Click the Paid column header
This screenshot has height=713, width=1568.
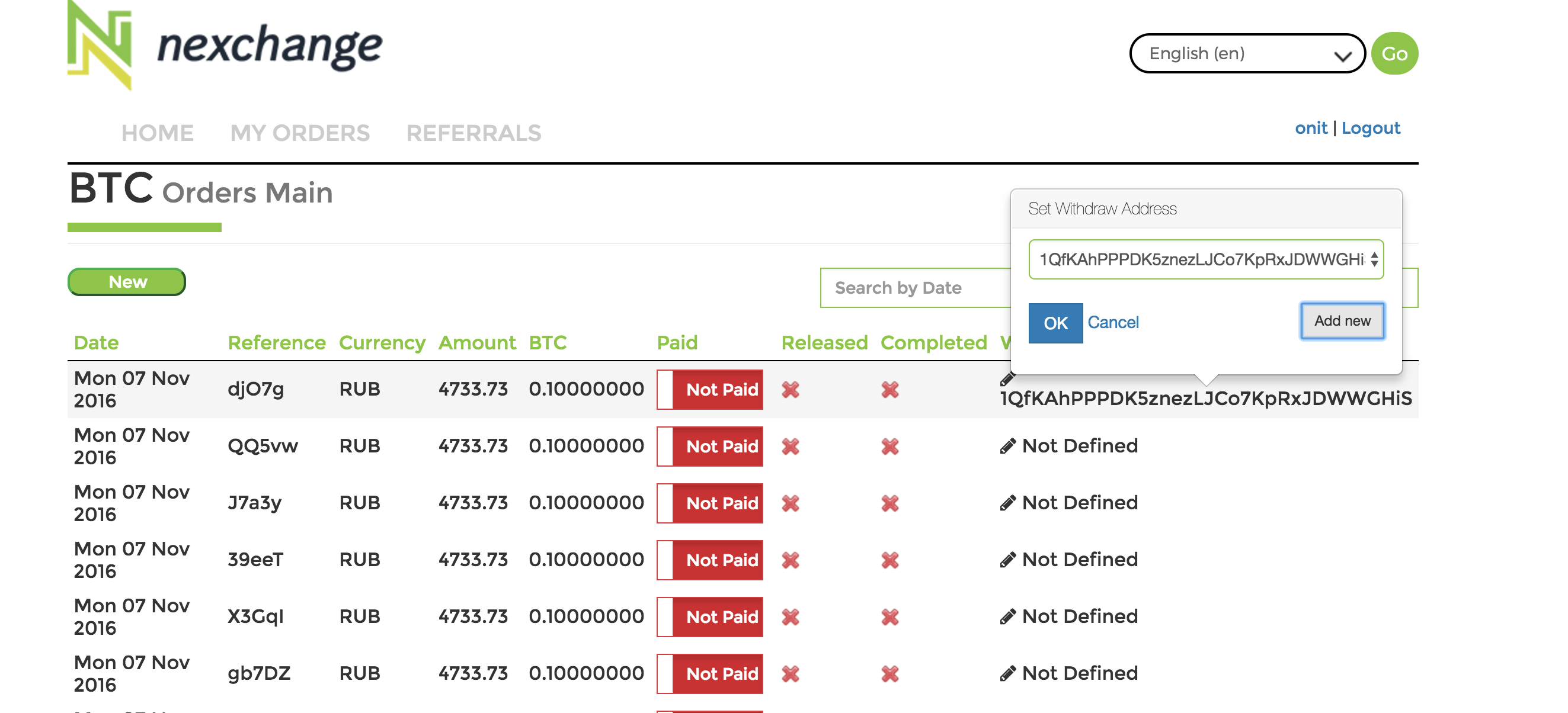677,343
